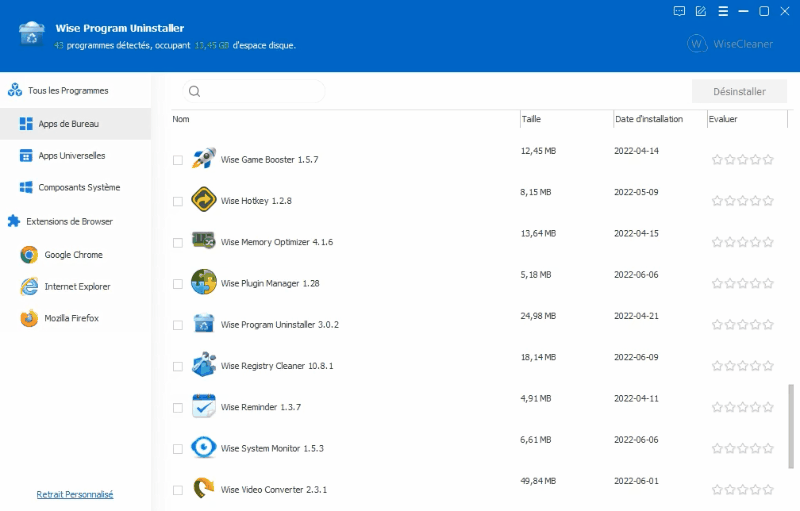The image size is (800, 511).
Task: Check the Wise Reminder 1.3.7 checkbox
Action: (178, 408)
